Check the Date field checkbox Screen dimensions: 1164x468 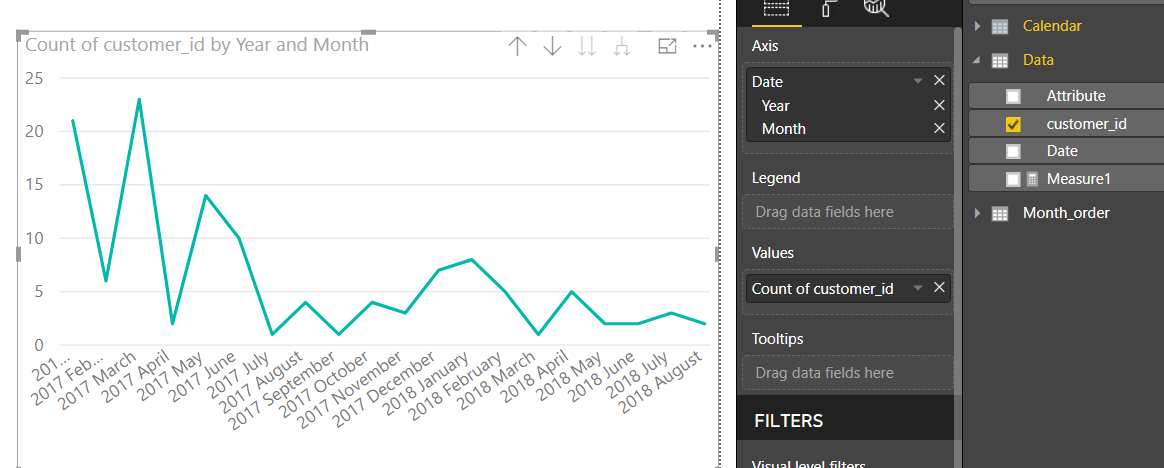coord(1013,152)
